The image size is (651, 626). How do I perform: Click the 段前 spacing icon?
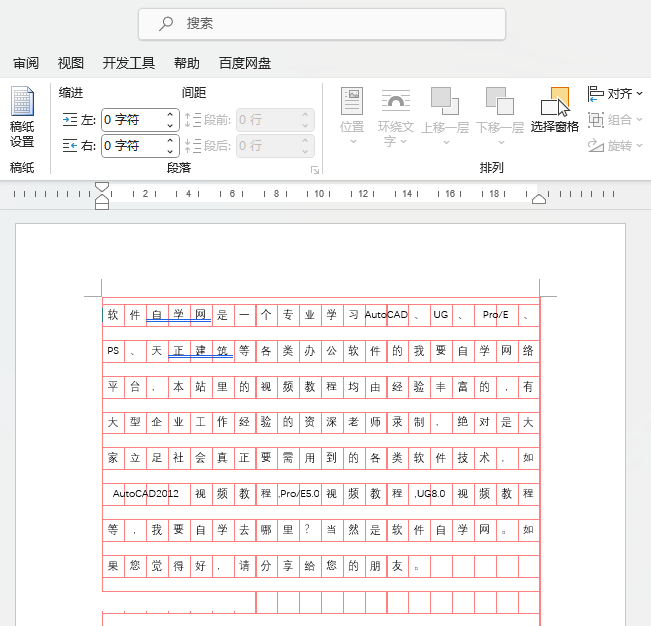193,120
